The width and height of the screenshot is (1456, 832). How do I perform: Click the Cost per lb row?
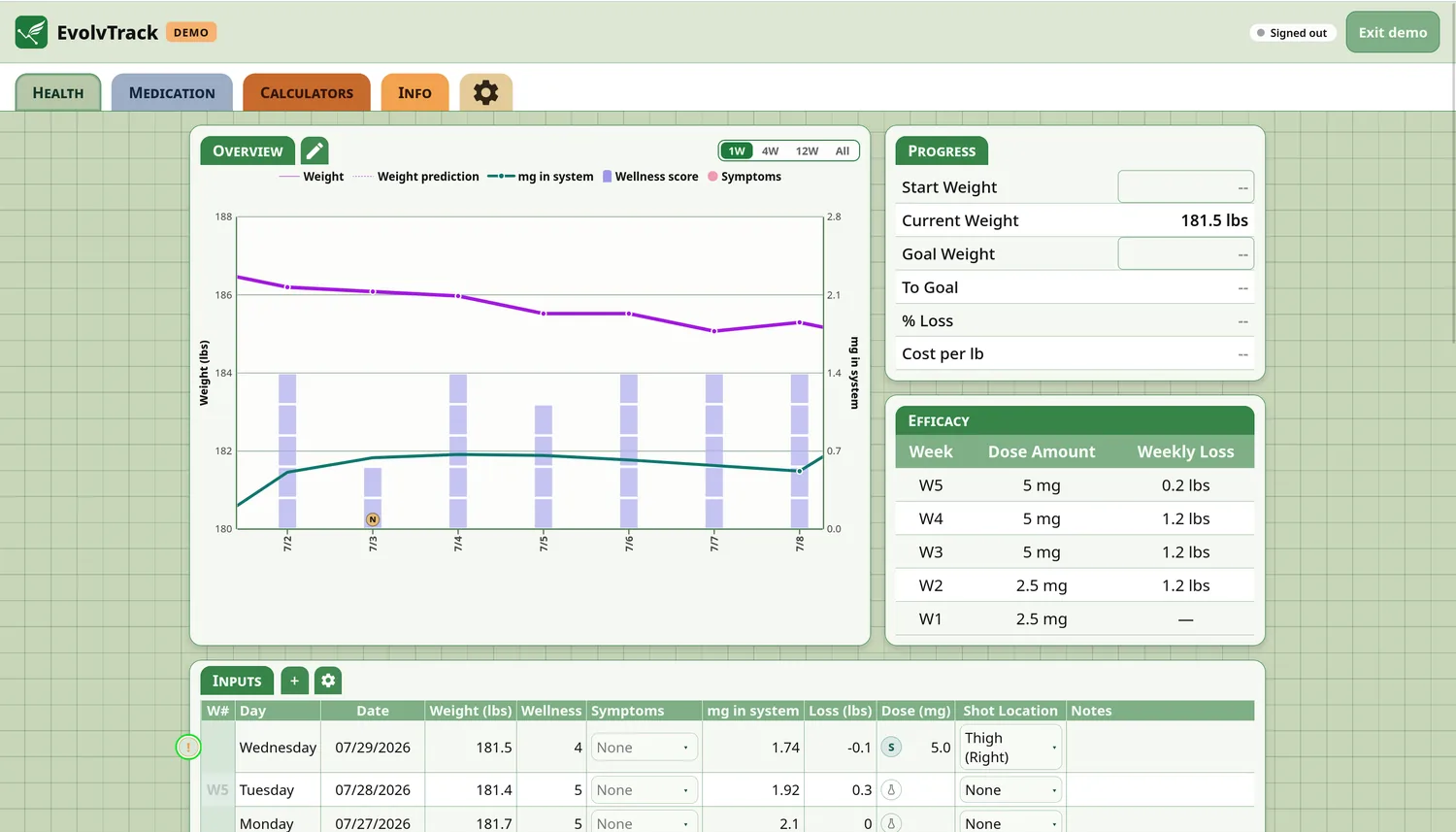(1075, 353)
